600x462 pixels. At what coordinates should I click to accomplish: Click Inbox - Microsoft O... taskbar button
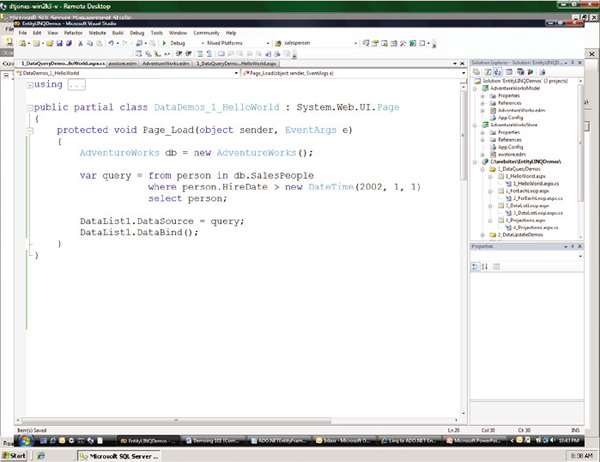tap(343, 441)
